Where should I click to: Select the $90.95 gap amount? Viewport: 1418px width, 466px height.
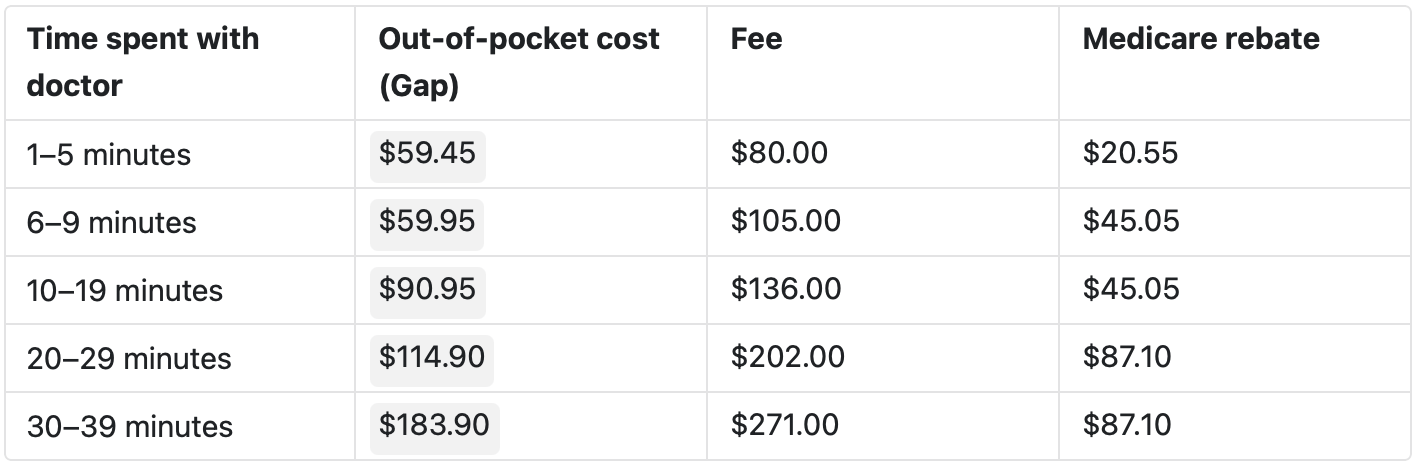[x=427, y=290]
